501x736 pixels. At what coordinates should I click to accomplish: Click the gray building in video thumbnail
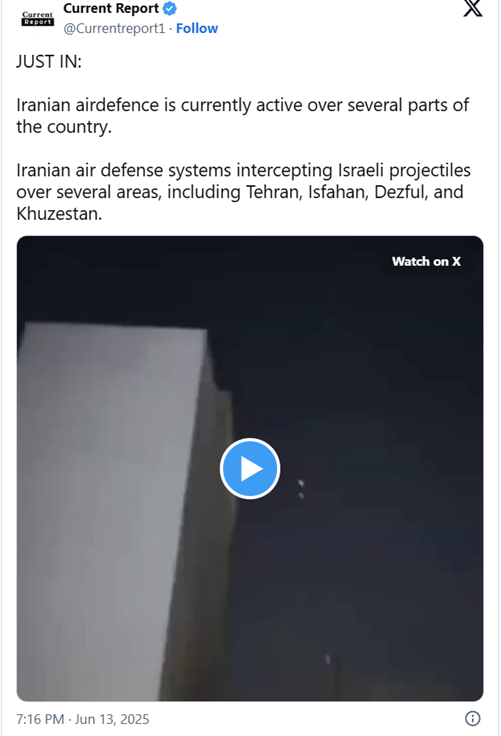pyautogui.click(x=124, y=511)
